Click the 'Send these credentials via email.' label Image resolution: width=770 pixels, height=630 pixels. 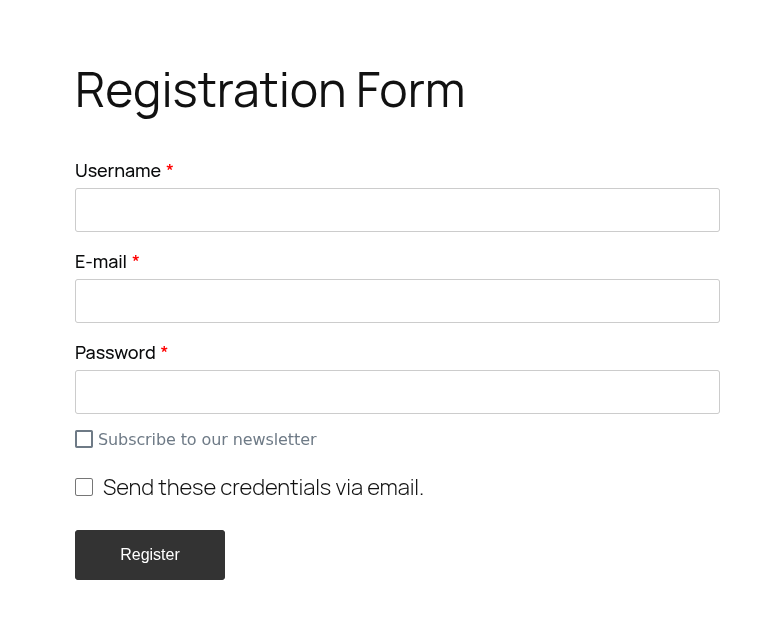tap(263, 488)
